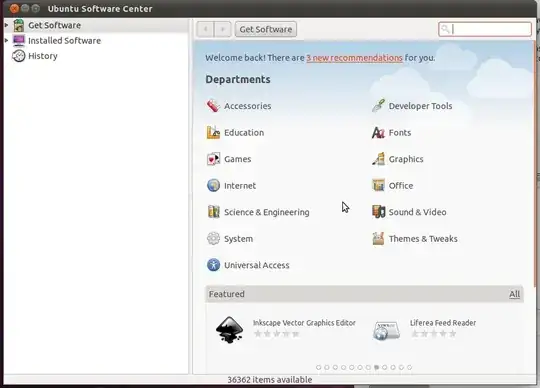Click the highlighted featured carousel dot
This screenshot has height=388, width=540.
pos(376,367)
